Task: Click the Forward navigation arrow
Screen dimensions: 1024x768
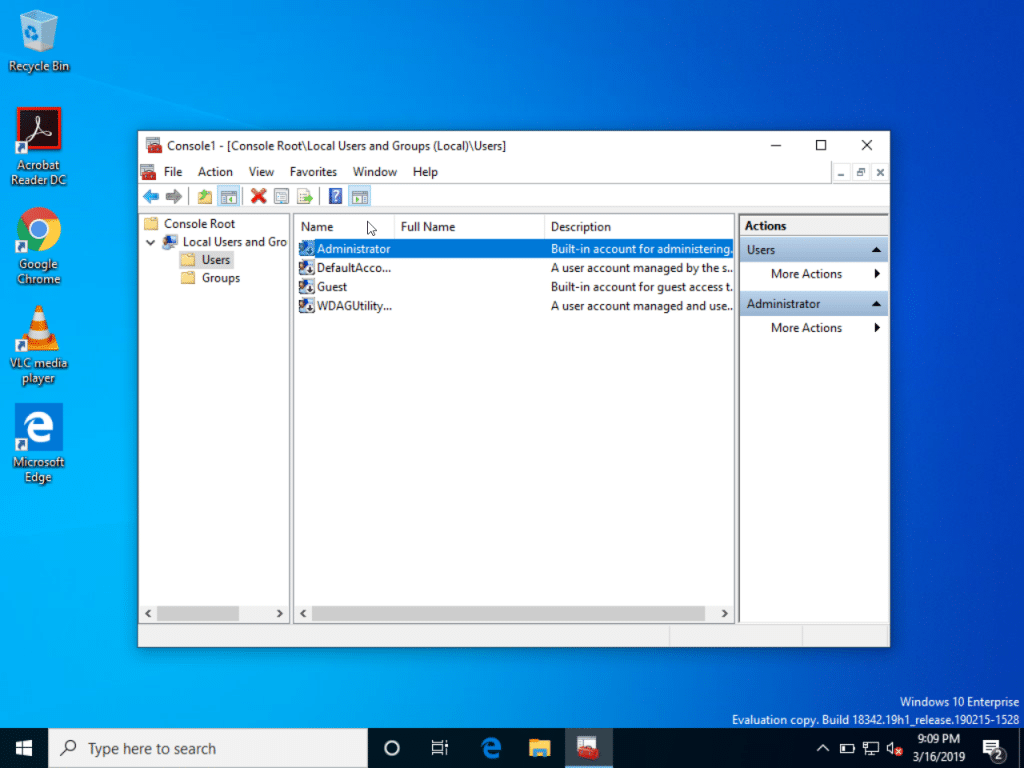Action: [175, 196]
